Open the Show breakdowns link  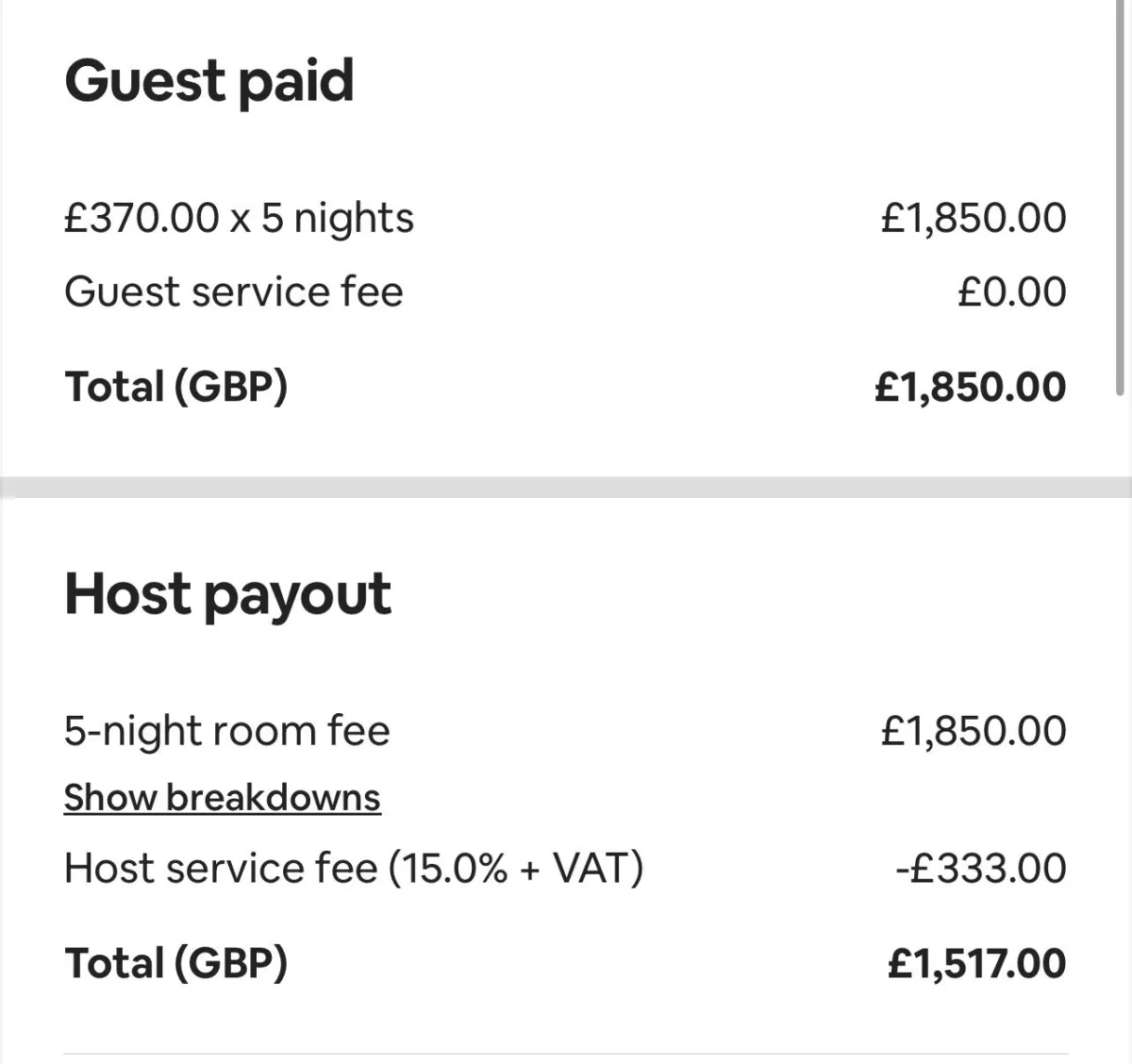pos(222,798)
